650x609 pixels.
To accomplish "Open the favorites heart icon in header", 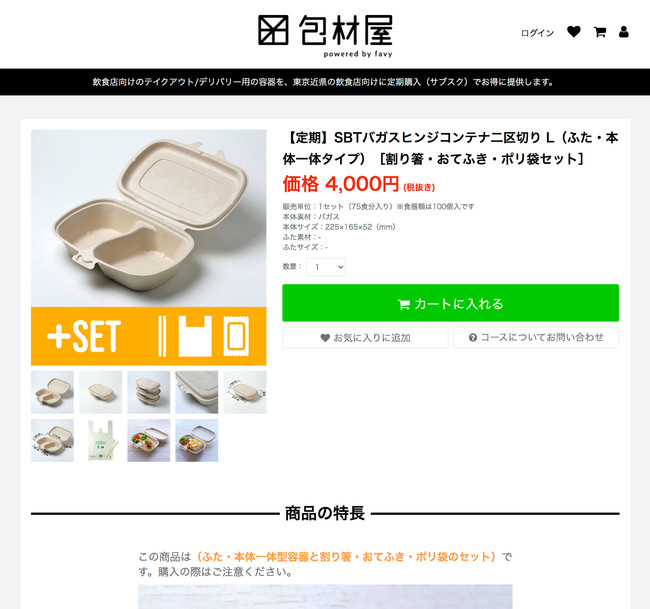I will click(574, 32).
